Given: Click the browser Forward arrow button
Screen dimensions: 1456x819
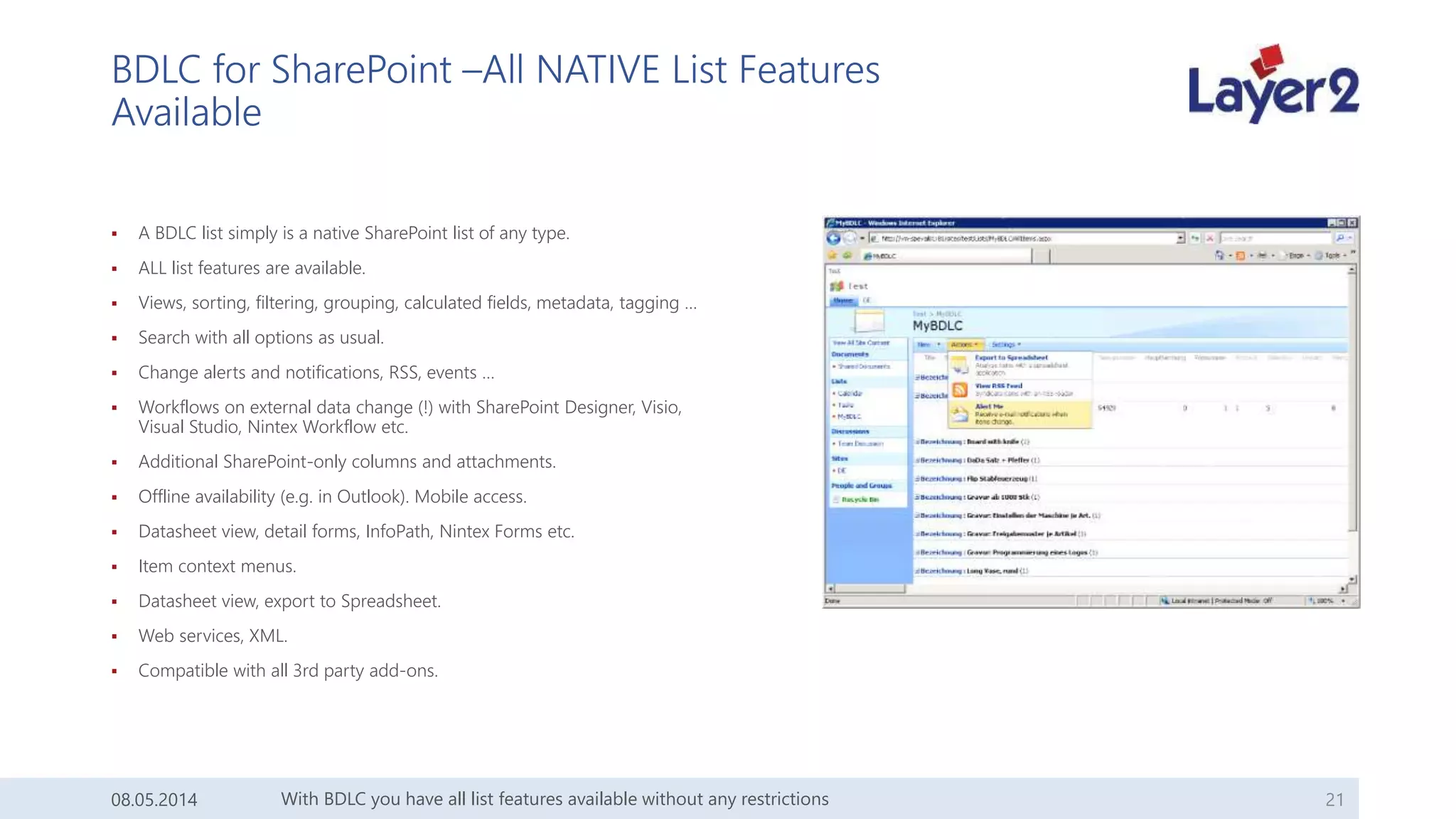Looking at the screenshot, I should click(849, 238).
